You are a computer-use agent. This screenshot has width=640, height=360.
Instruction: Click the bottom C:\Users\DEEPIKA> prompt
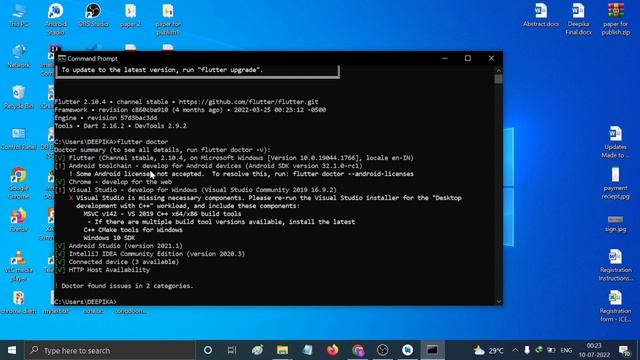(85, 302)
